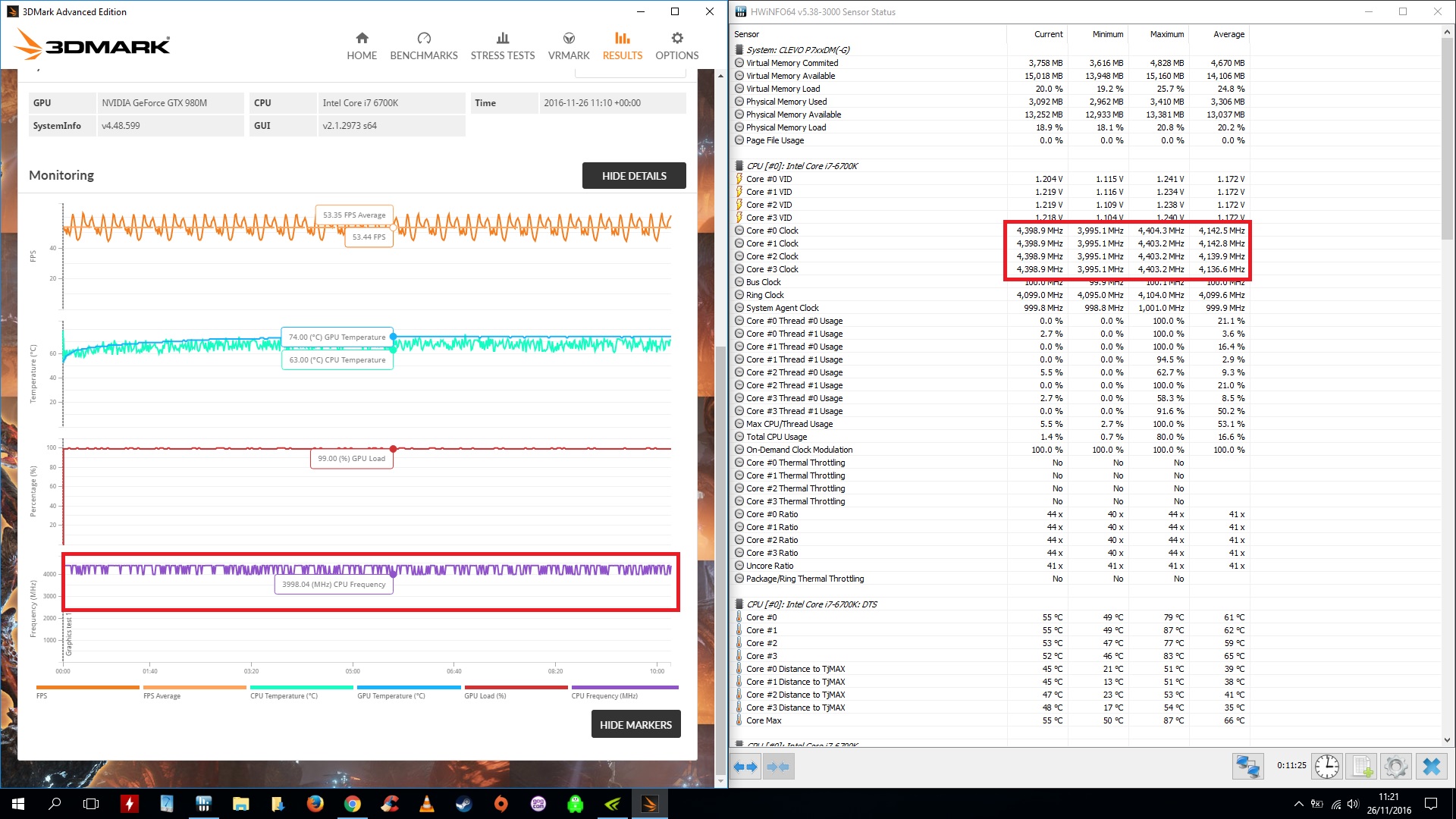
Task: Toggle the CPU Frequency legend series
Action: tap(624, 692)
